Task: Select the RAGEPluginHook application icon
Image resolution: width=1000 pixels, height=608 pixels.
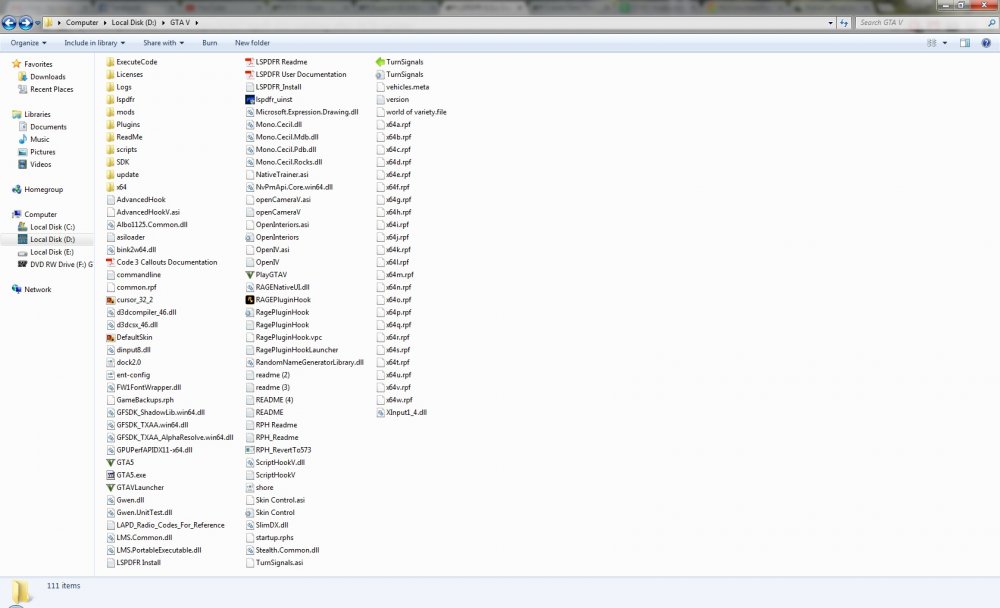Action: point(250,300)
